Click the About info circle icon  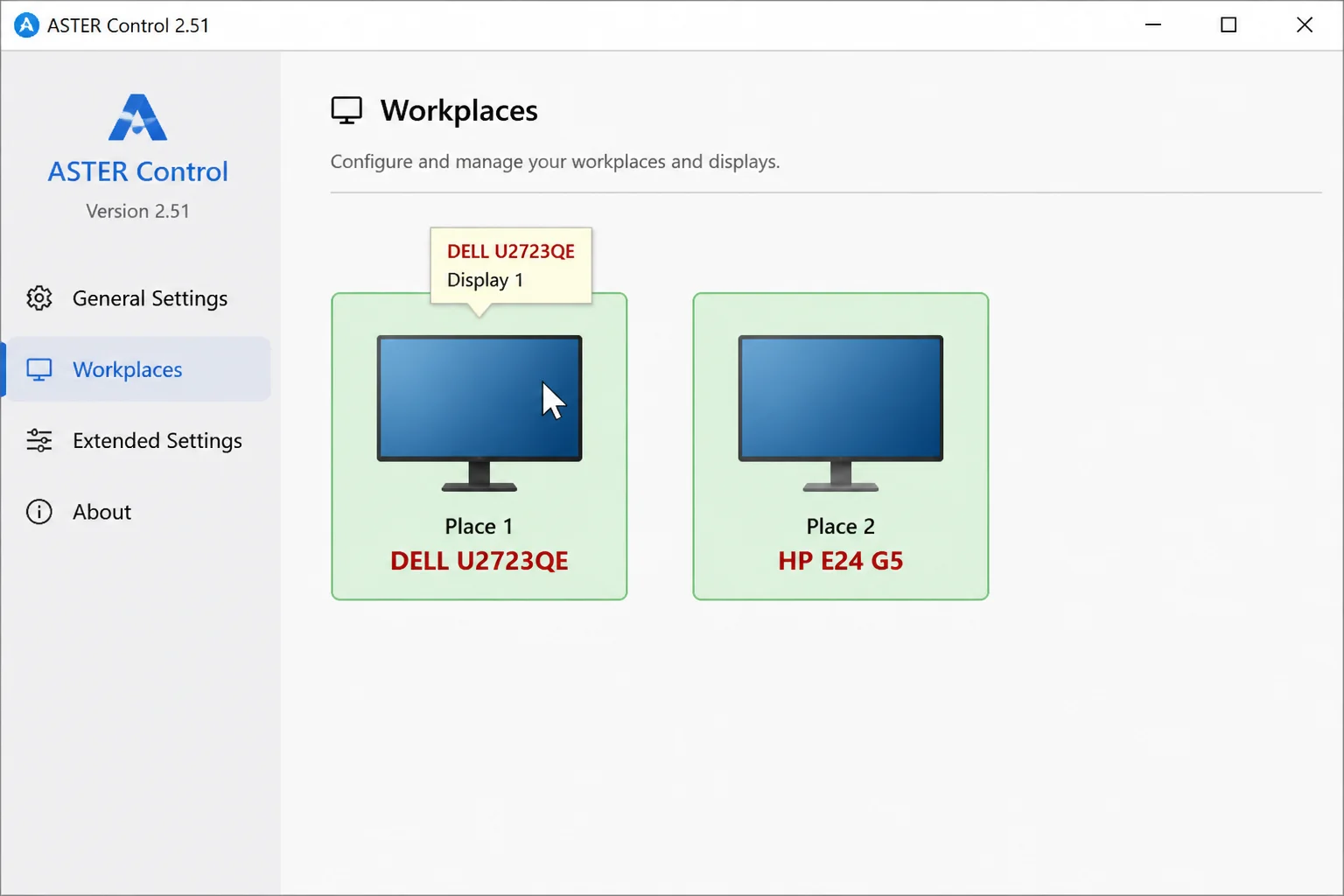pyautogui.click(x=39, y=512)
